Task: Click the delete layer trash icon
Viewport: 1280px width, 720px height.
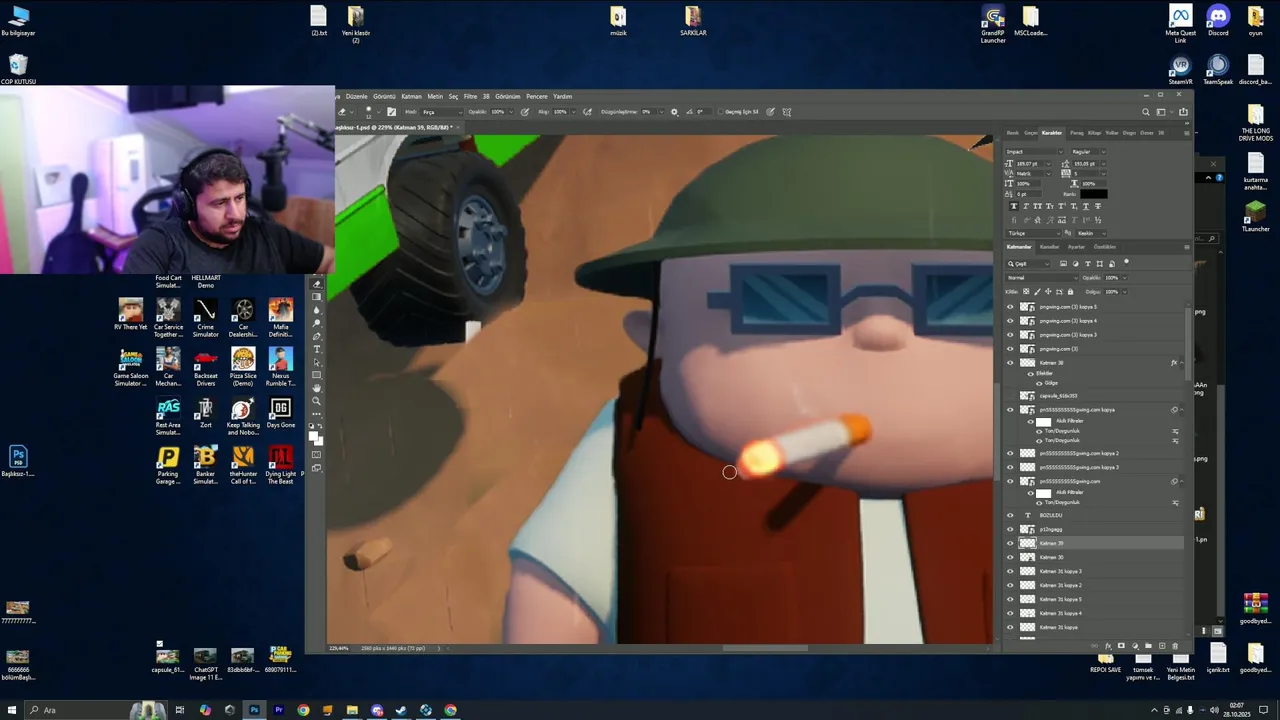Action: (1175, 646)
